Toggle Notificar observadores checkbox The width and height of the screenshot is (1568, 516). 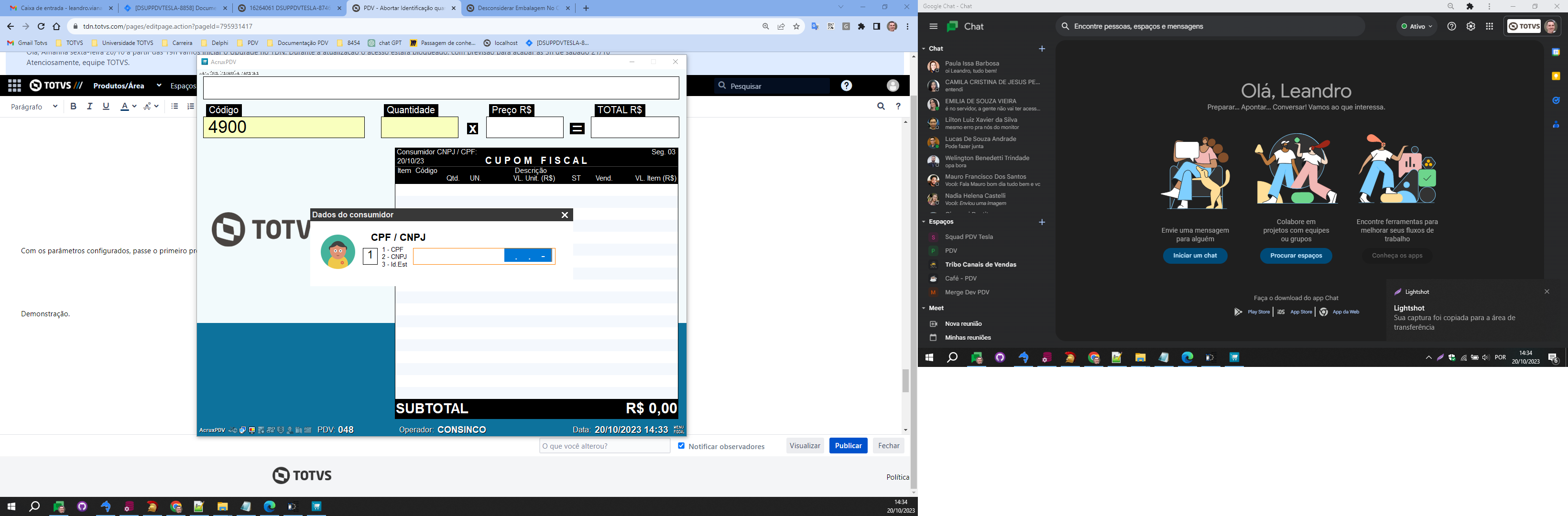(x=681, y=446)
